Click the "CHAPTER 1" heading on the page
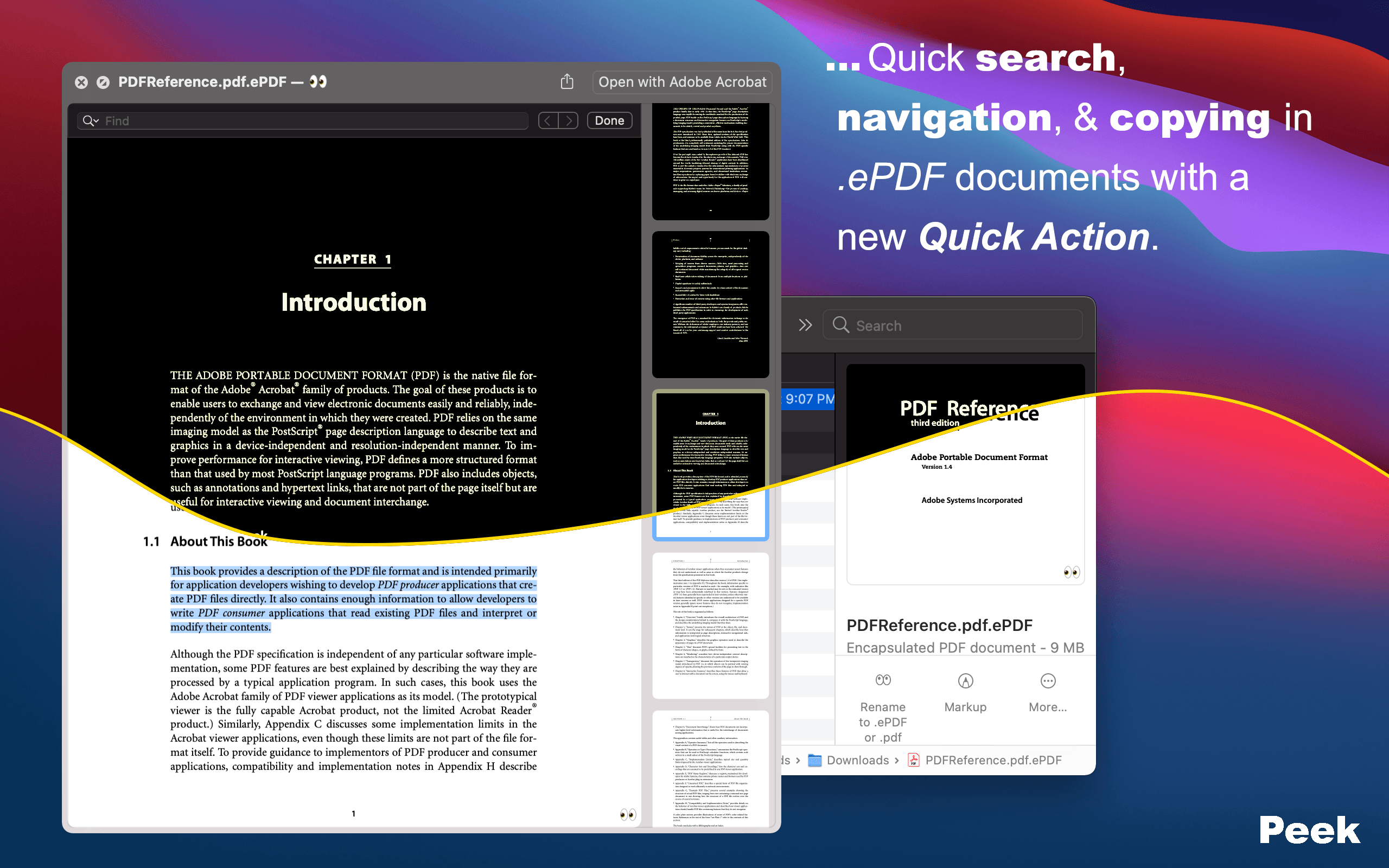This screenshot has height=868, width=1389. point(353,259)
